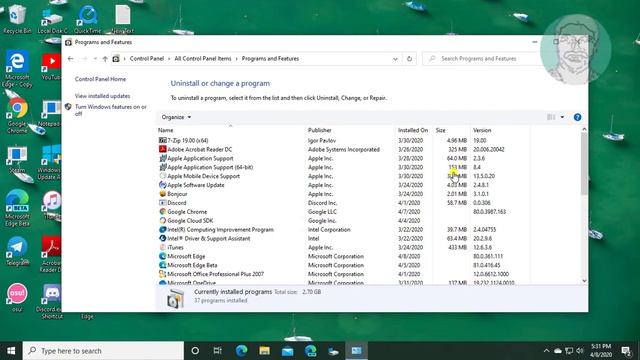The height and width of the screenshot is (360, 640).
Task: Click the vertical scrollbar thumb
Action: point(584,163)
